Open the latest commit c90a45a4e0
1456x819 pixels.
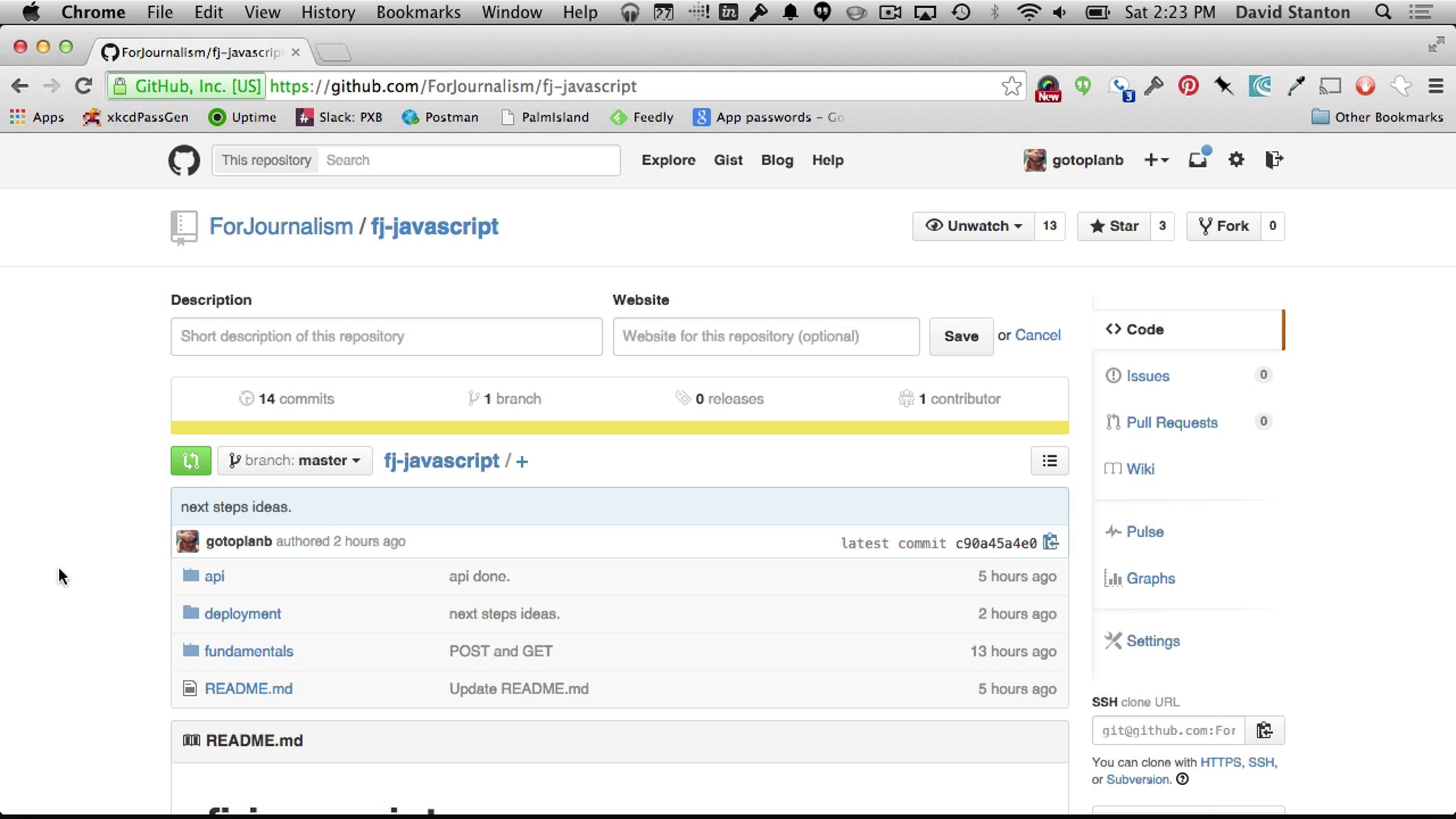click(x=996, y=543)
